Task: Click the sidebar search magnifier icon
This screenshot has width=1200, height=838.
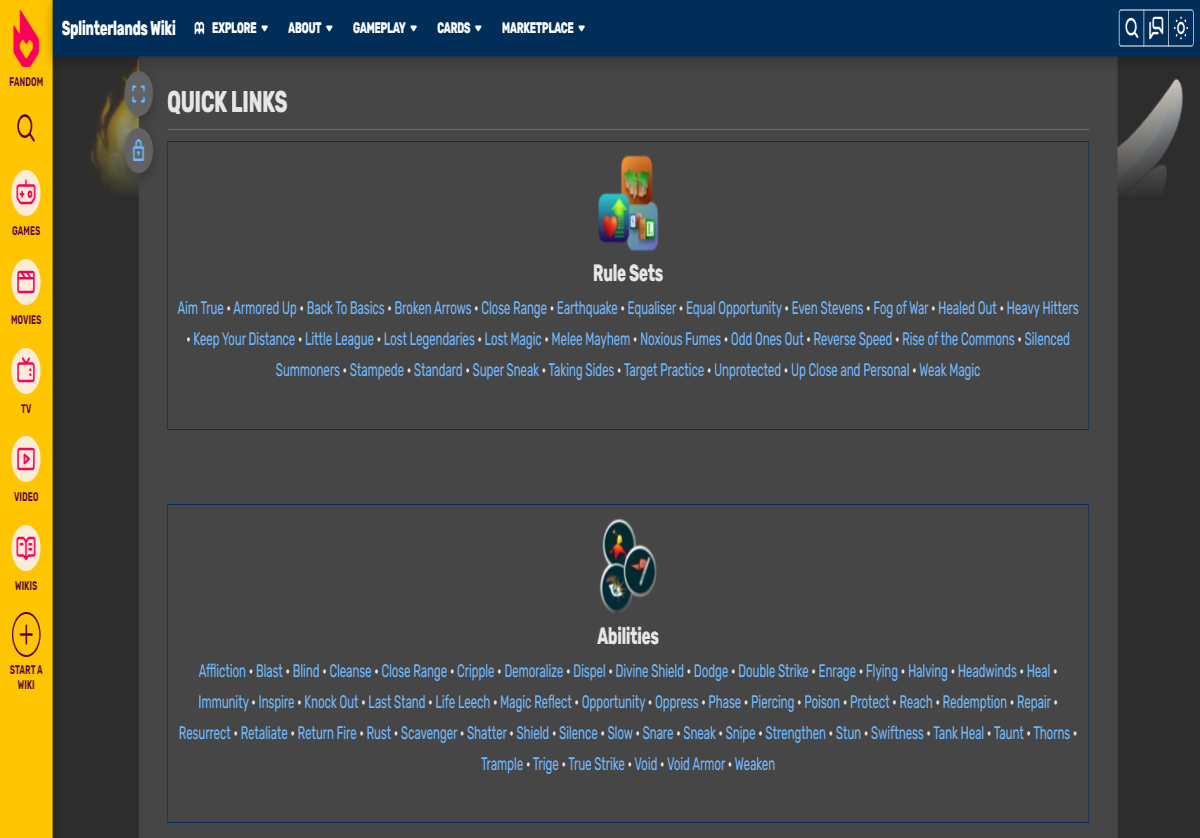Action: [x=26, y=128]
